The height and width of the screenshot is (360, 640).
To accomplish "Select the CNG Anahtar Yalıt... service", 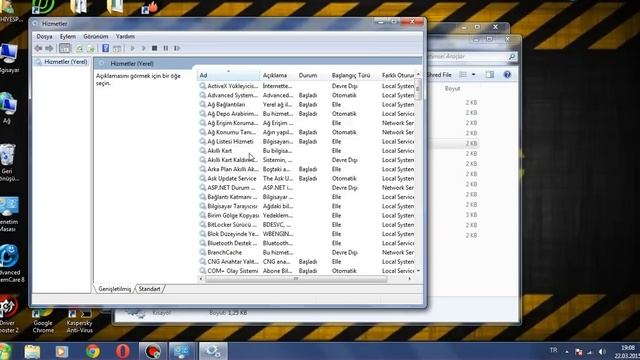I will click(x=307, y=261).
